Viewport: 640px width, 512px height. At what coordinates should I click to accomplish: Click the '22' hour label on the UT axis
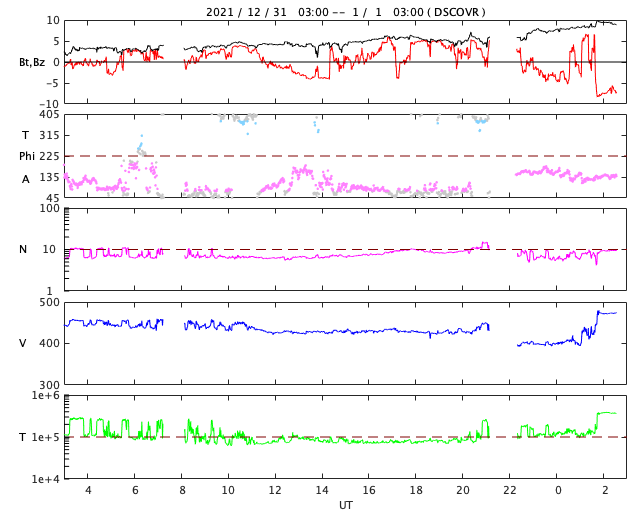click(x=510, y=490)
